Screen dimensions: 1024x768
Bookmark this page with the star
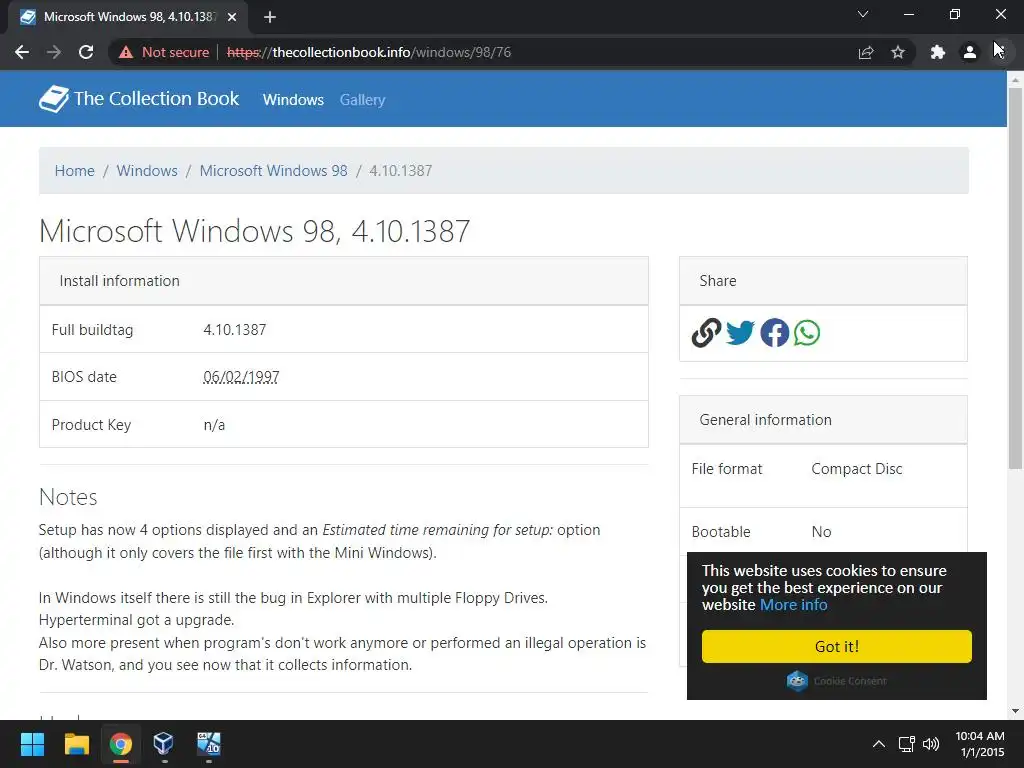[x=898, y=52]
